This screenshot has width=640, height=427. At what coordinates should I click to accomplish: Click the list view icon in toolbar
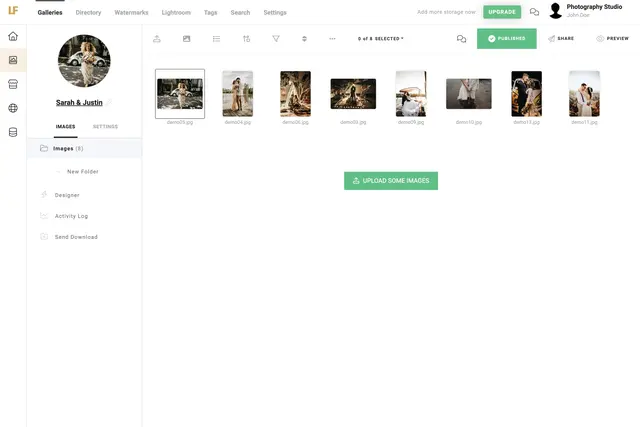click(x=217, y=39)
